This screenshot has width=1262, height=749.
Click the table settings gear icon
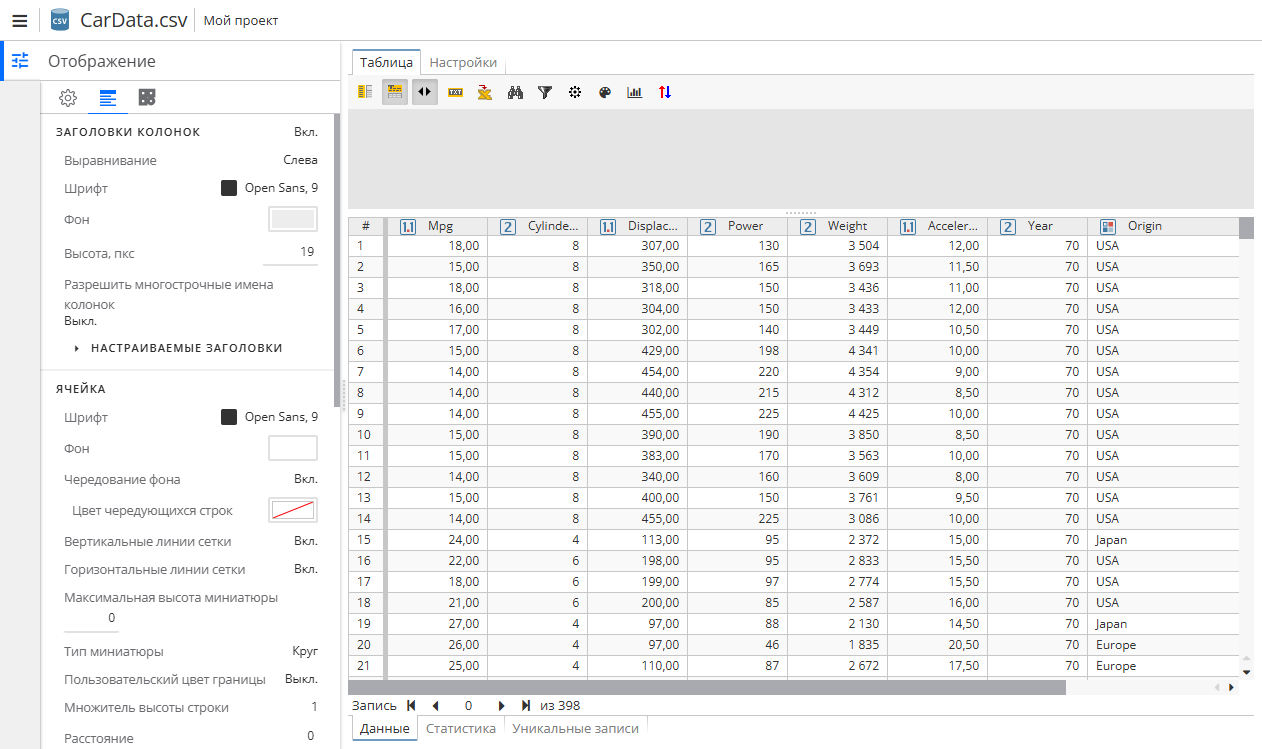(574, 92)
